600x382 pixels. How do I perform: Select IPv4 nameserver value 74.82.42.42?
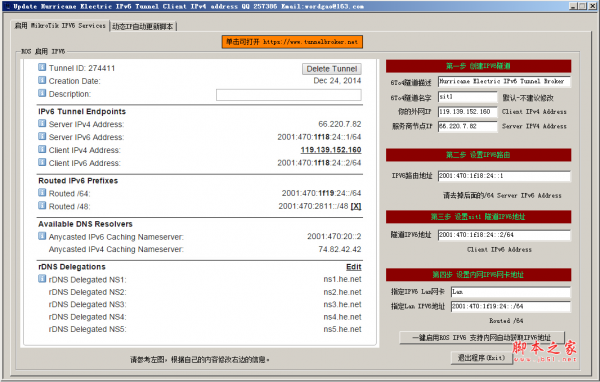(339, 249)
